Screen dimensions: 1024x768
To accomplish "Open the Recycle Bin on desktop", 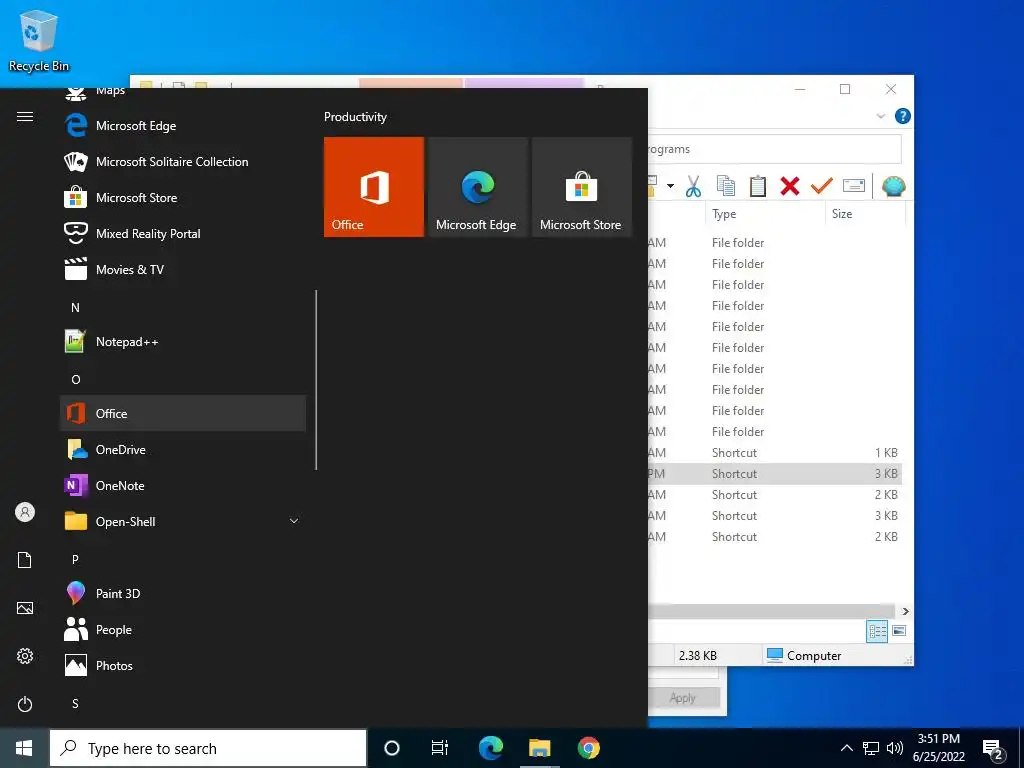I will (39, 40).
